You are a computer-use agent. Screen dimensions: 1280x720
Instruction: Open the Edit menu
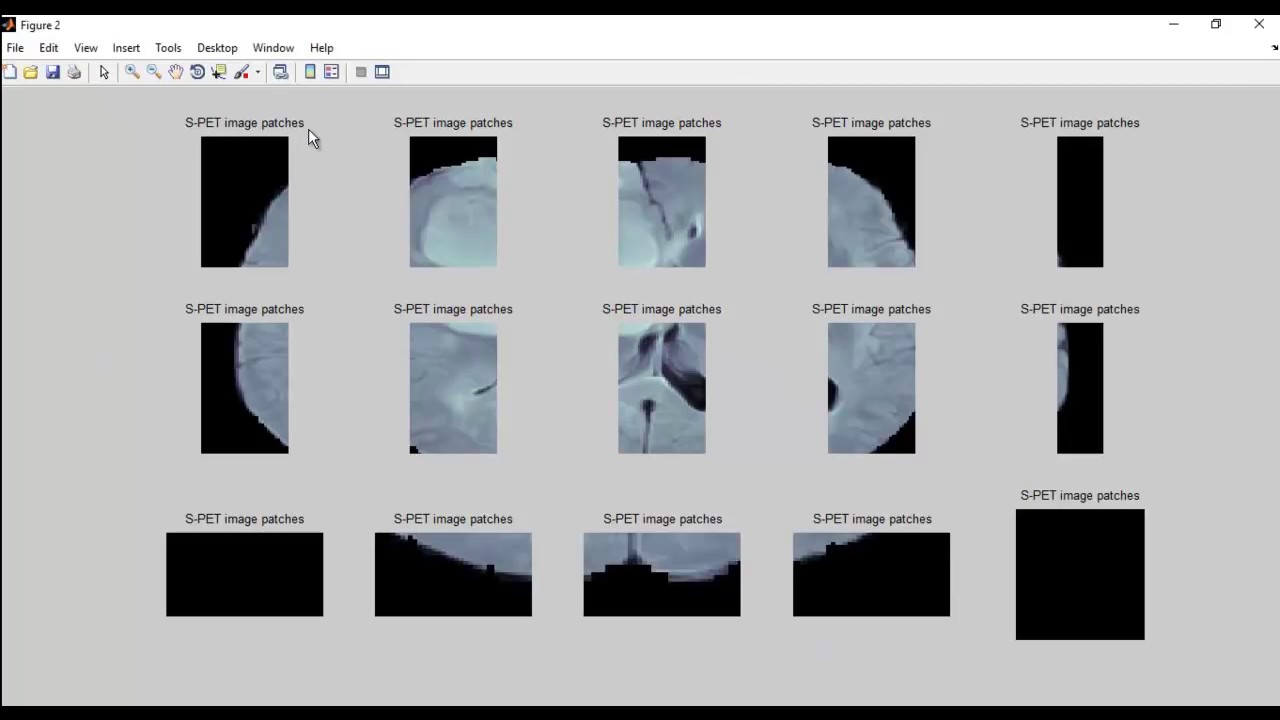[x=49, y=48]
